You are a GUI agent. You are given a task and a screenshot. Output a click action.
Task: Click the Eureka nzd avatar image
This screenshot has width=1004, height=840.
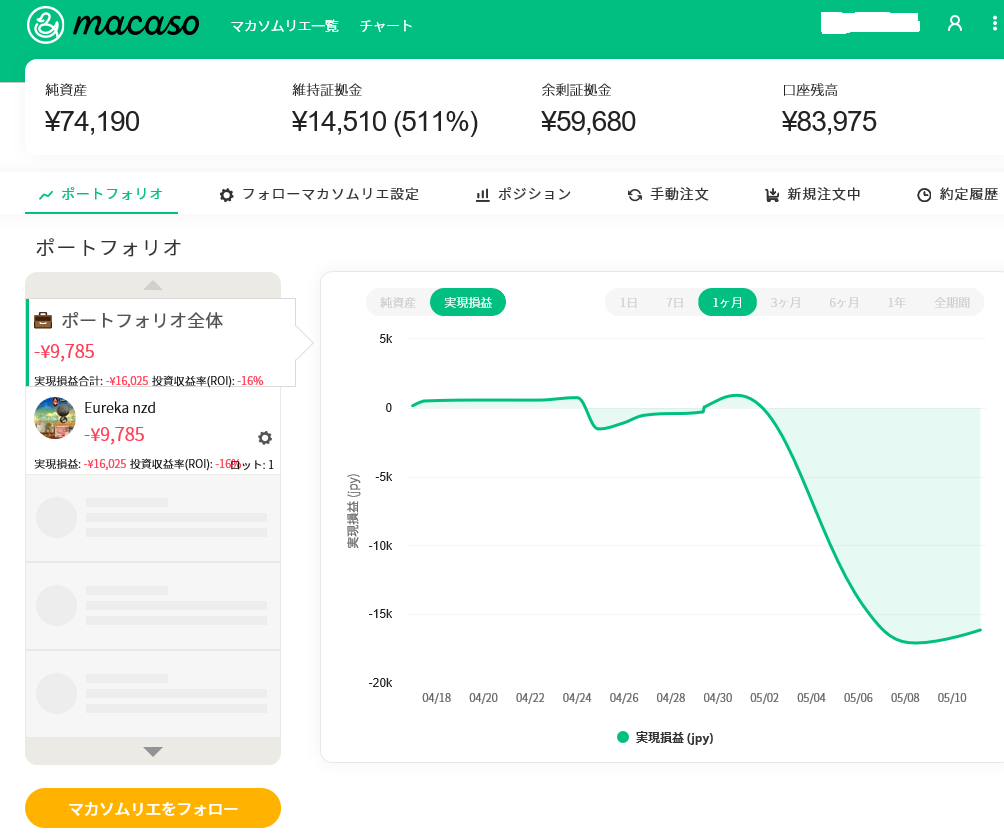[55, 418]
